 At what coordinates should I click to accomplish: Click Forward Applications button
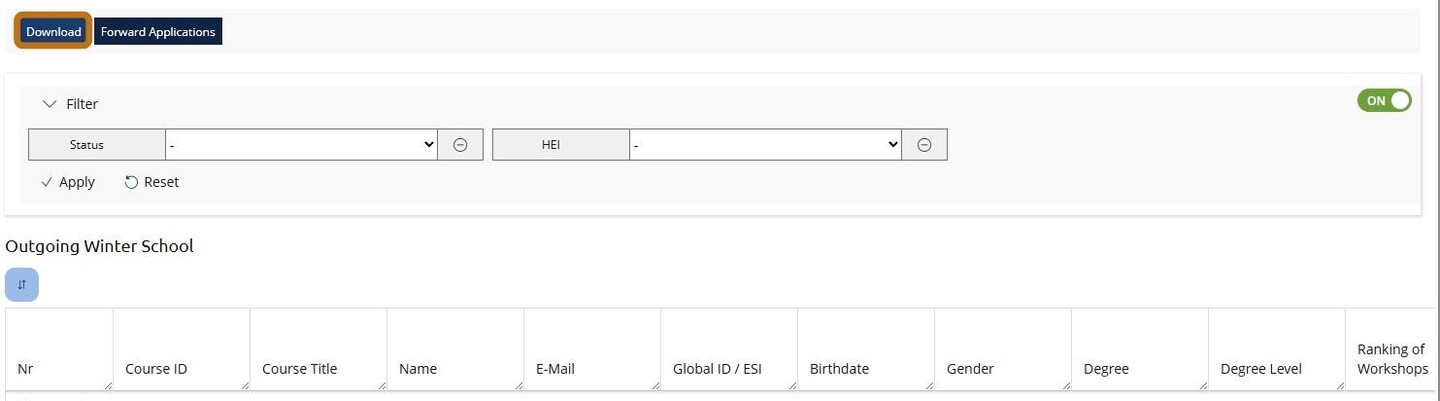point(158,32)
